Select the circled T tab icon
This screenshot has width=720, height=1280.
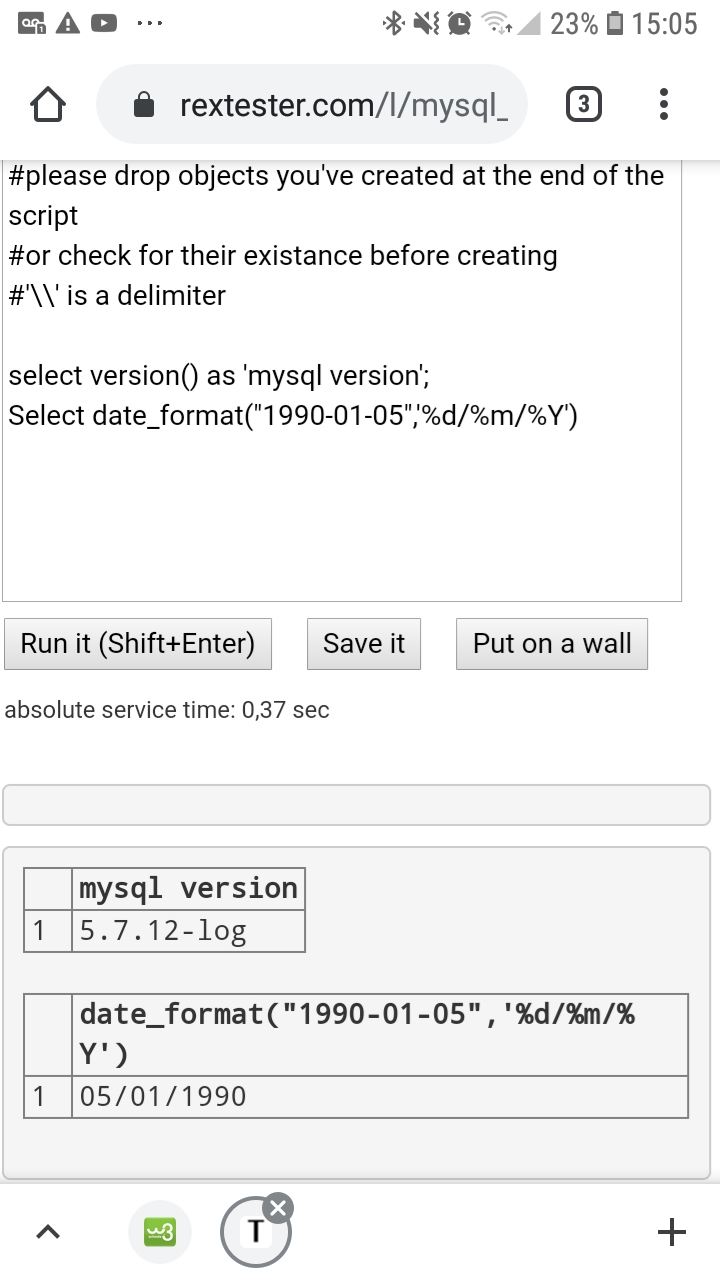255,1233
